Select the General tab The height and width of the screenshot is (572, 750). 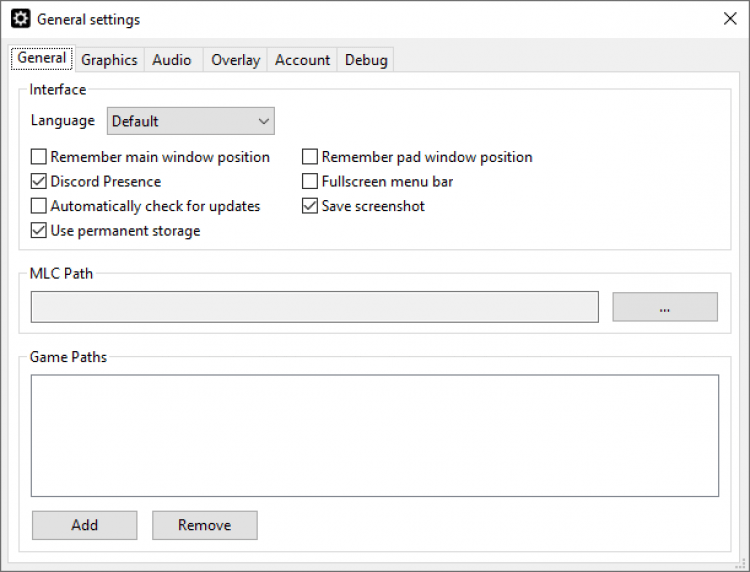coord(42,58)
